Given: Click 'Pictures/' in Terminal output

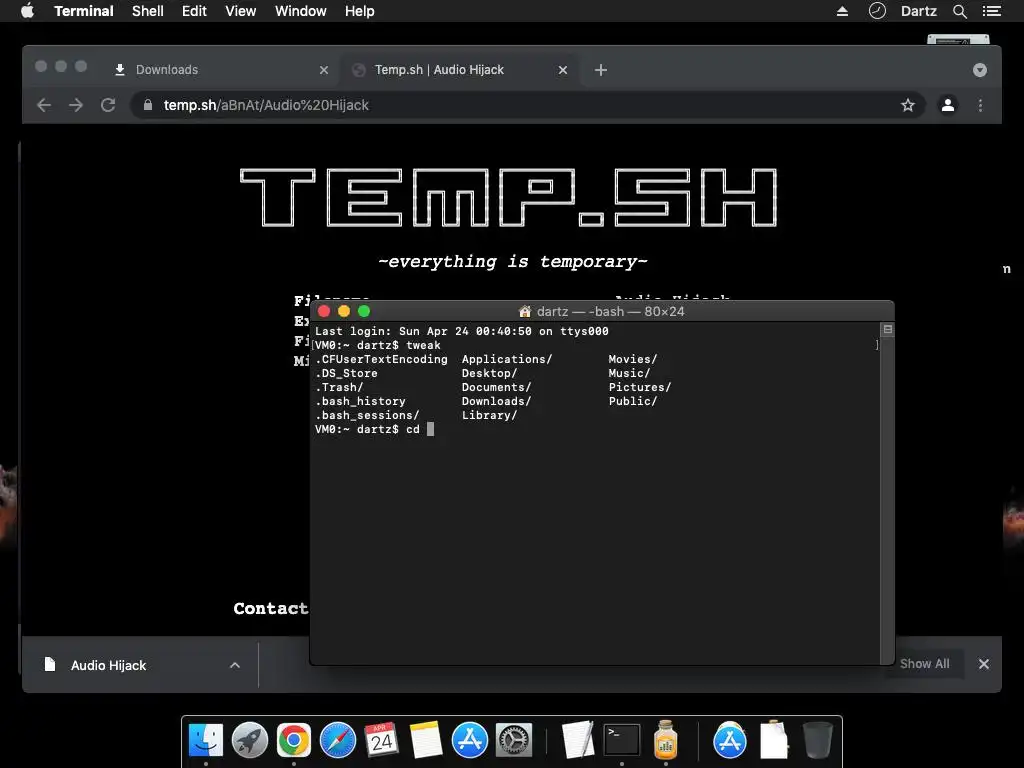Looking at the screenshot, I should 639,387.
